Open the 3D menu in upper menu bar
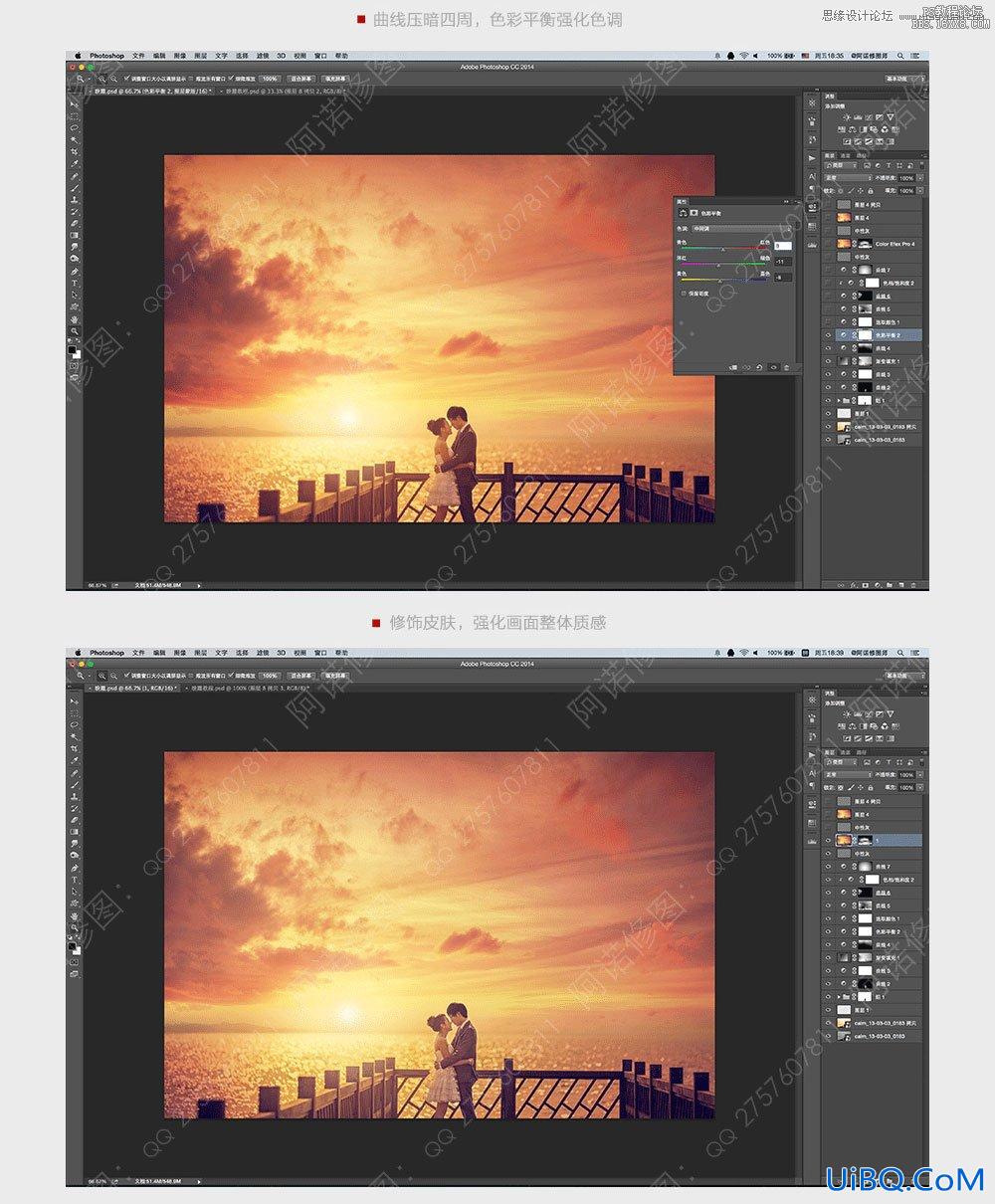The image size is (995, 1204). coord(282,56)
